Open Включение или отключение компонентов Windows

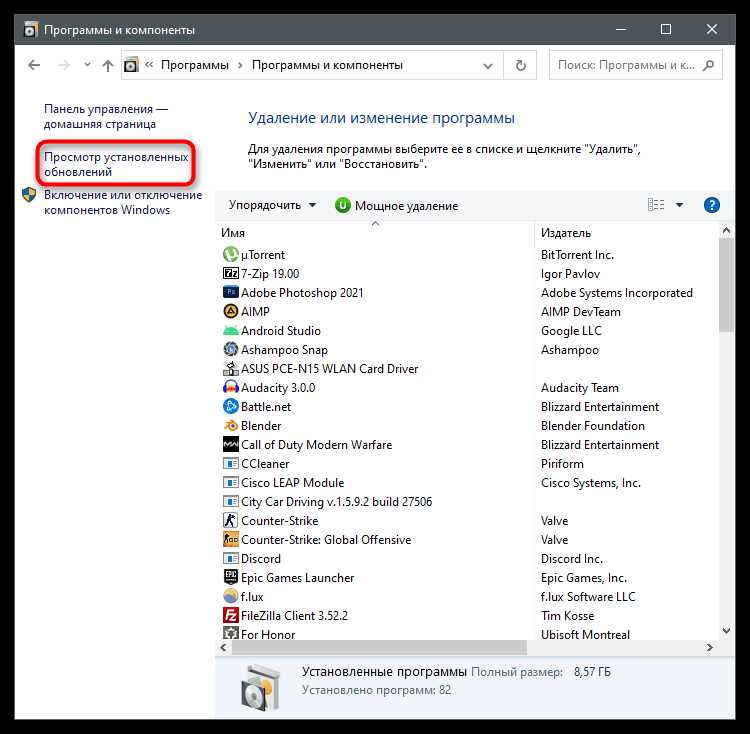pyautogui.click(x=123, y=202)
